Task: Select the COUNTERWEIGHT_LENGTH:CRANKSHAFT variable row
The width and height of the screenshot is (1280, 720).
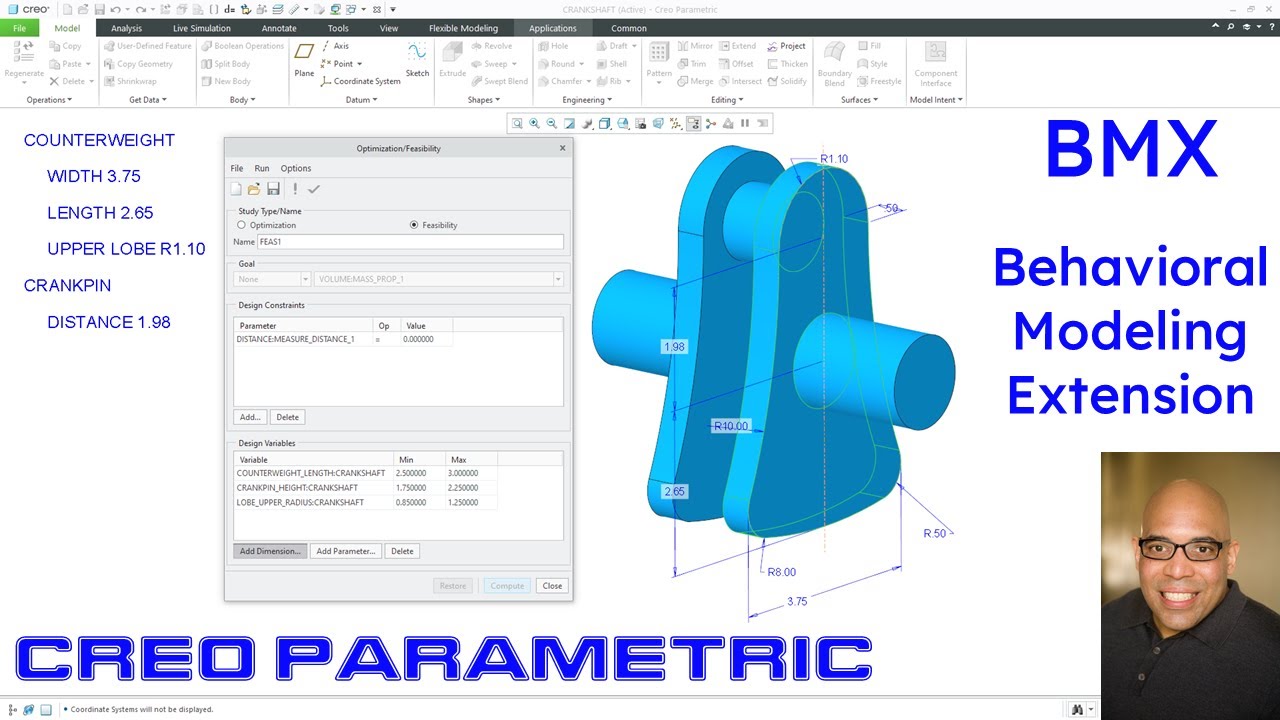Action: 365,473
